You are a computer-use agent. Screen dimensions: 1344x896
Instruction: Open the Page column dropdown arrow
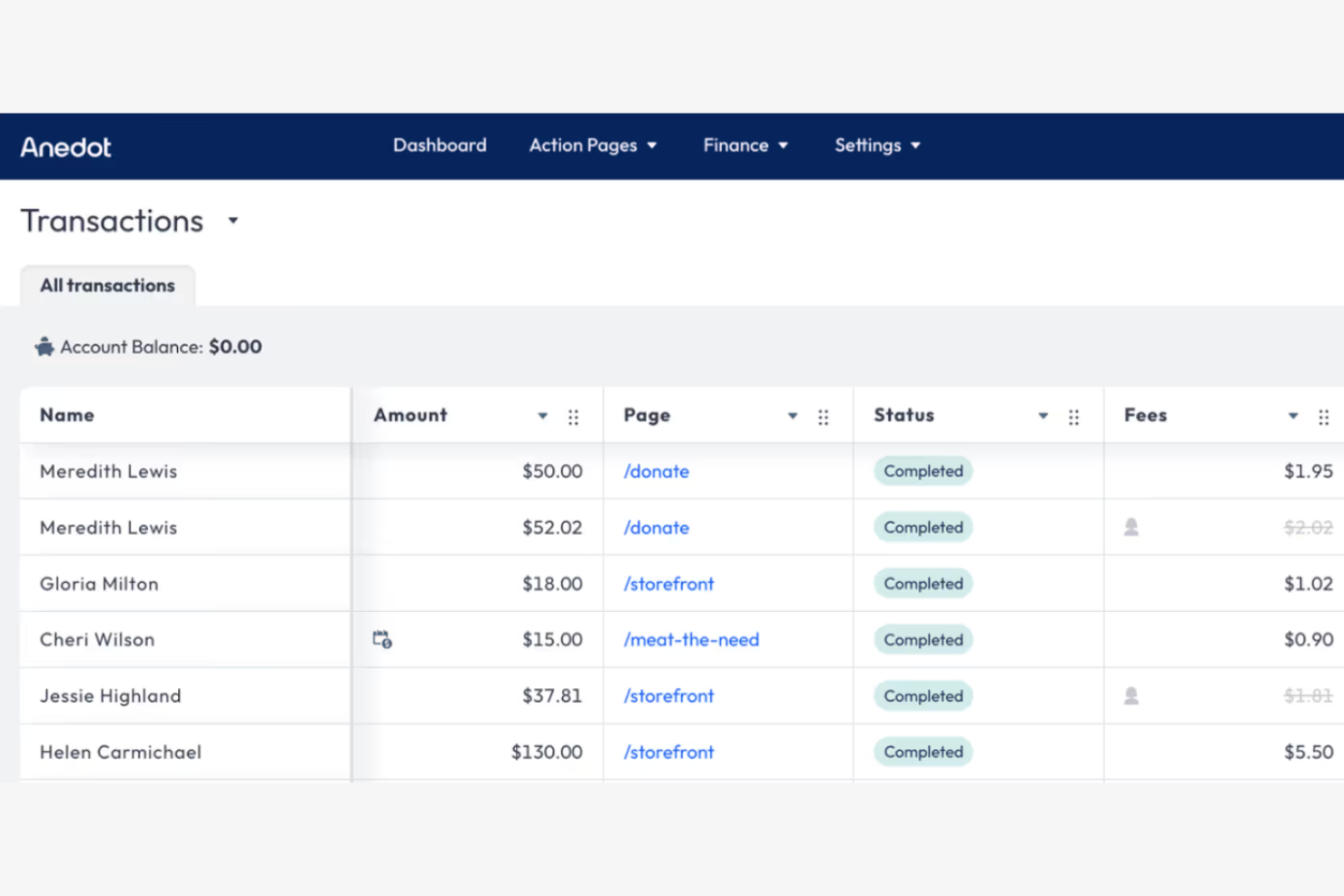point(792,416)
